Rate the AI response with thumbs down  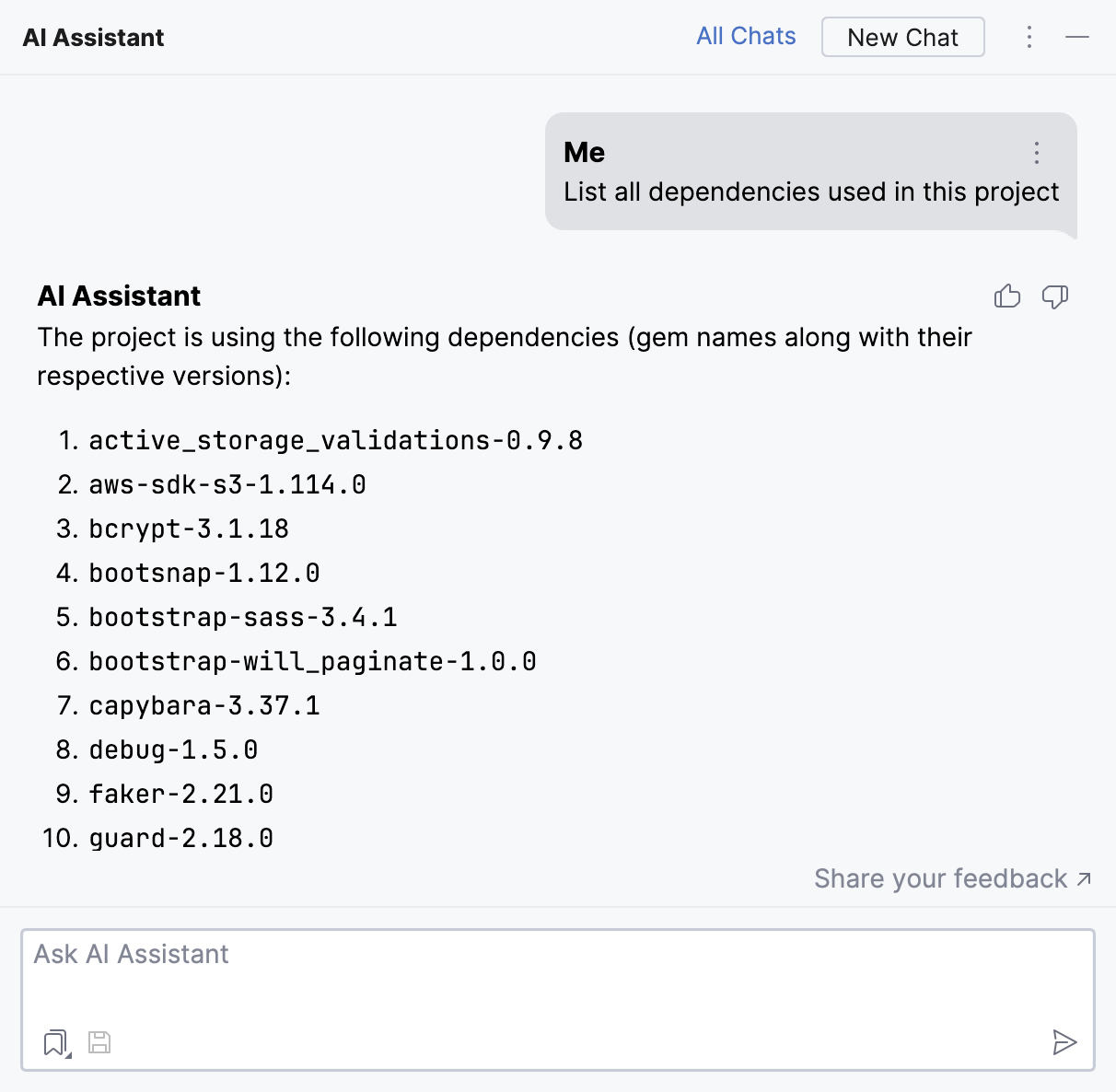1055,296
